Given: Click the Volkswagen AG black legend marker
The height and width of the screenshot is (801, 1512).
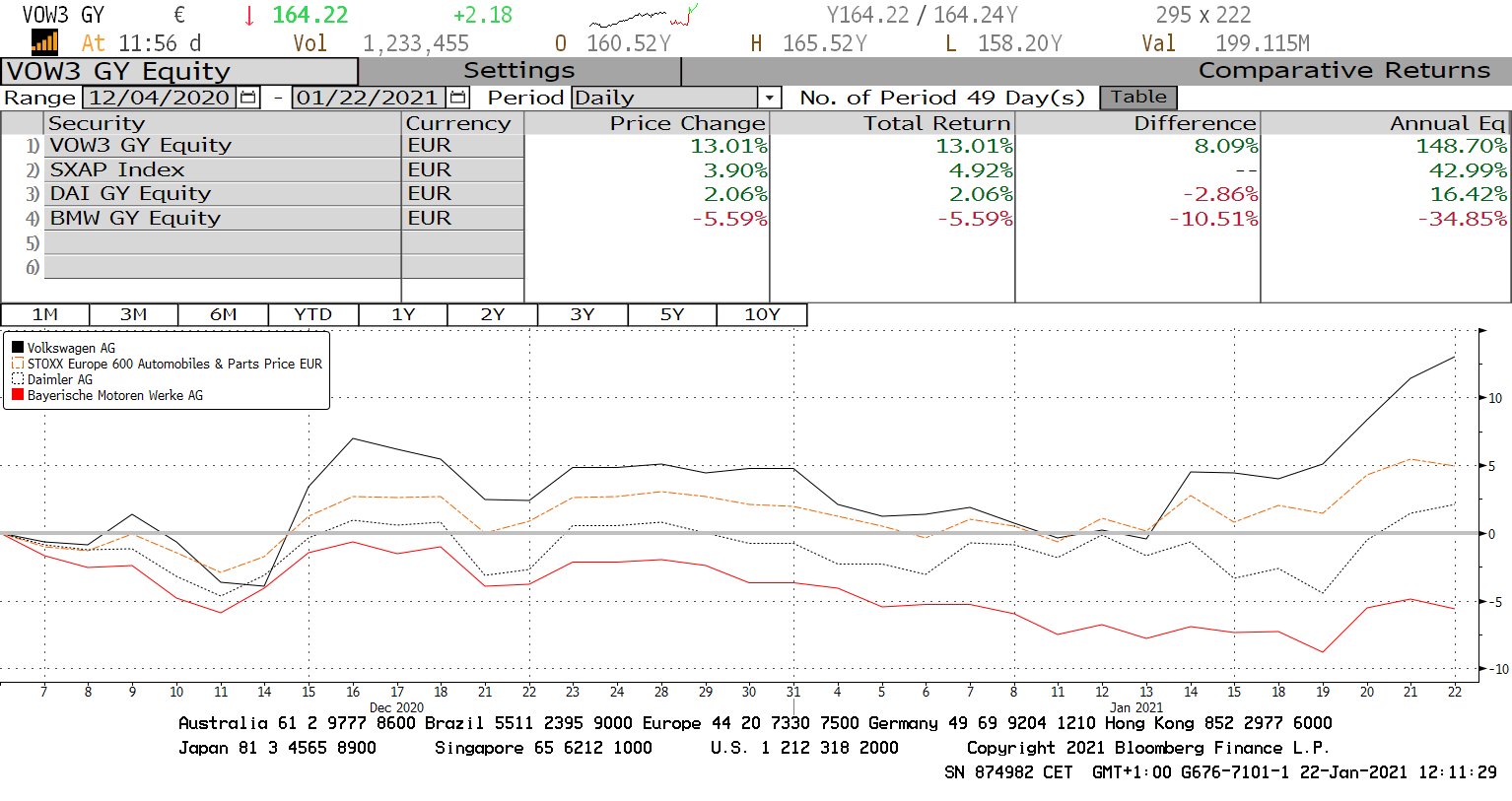Looking at the screenshot, I should 18,348.
